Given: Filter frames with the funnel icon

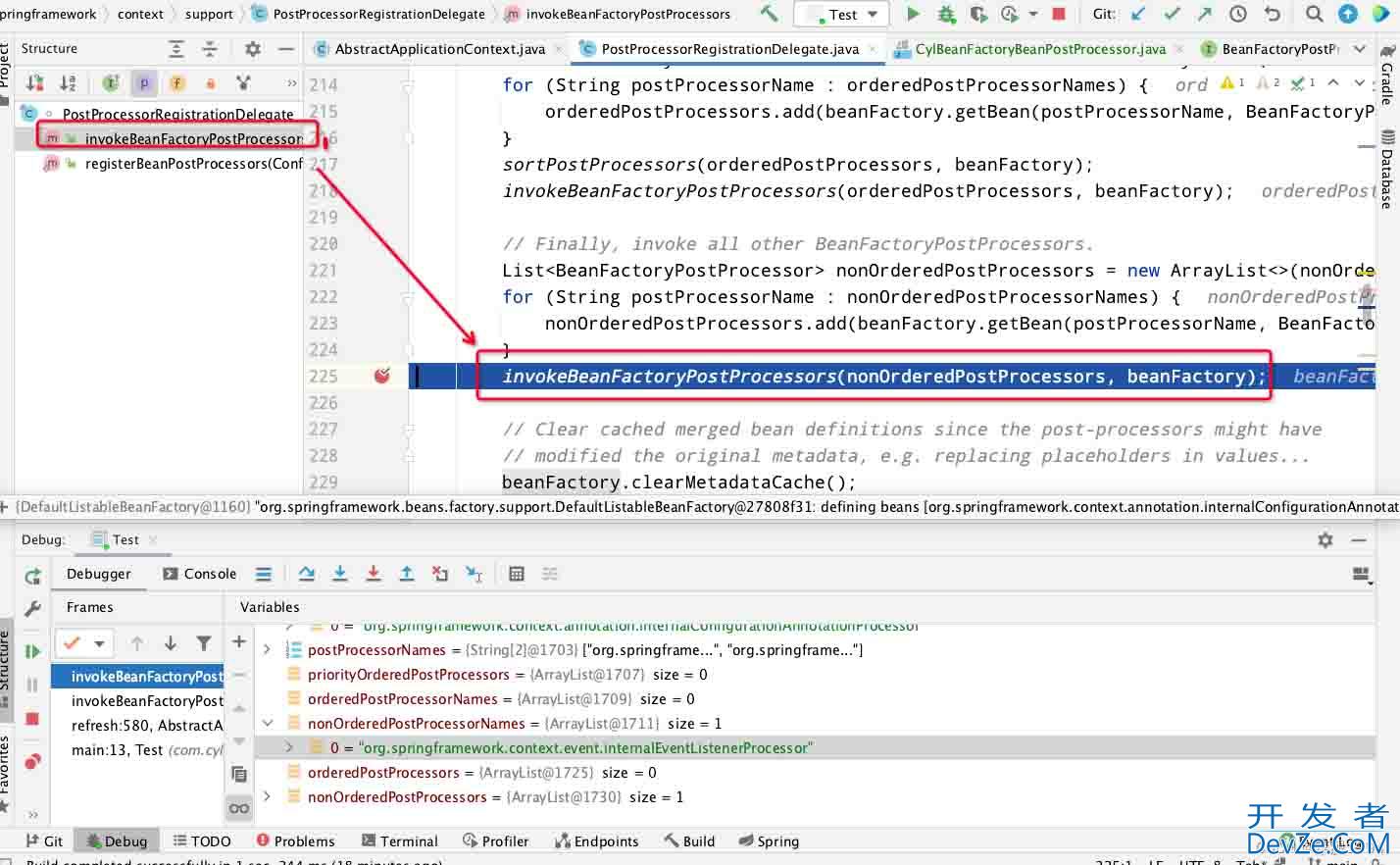Looking at the screenshot, I should click(x=204, y=643).
